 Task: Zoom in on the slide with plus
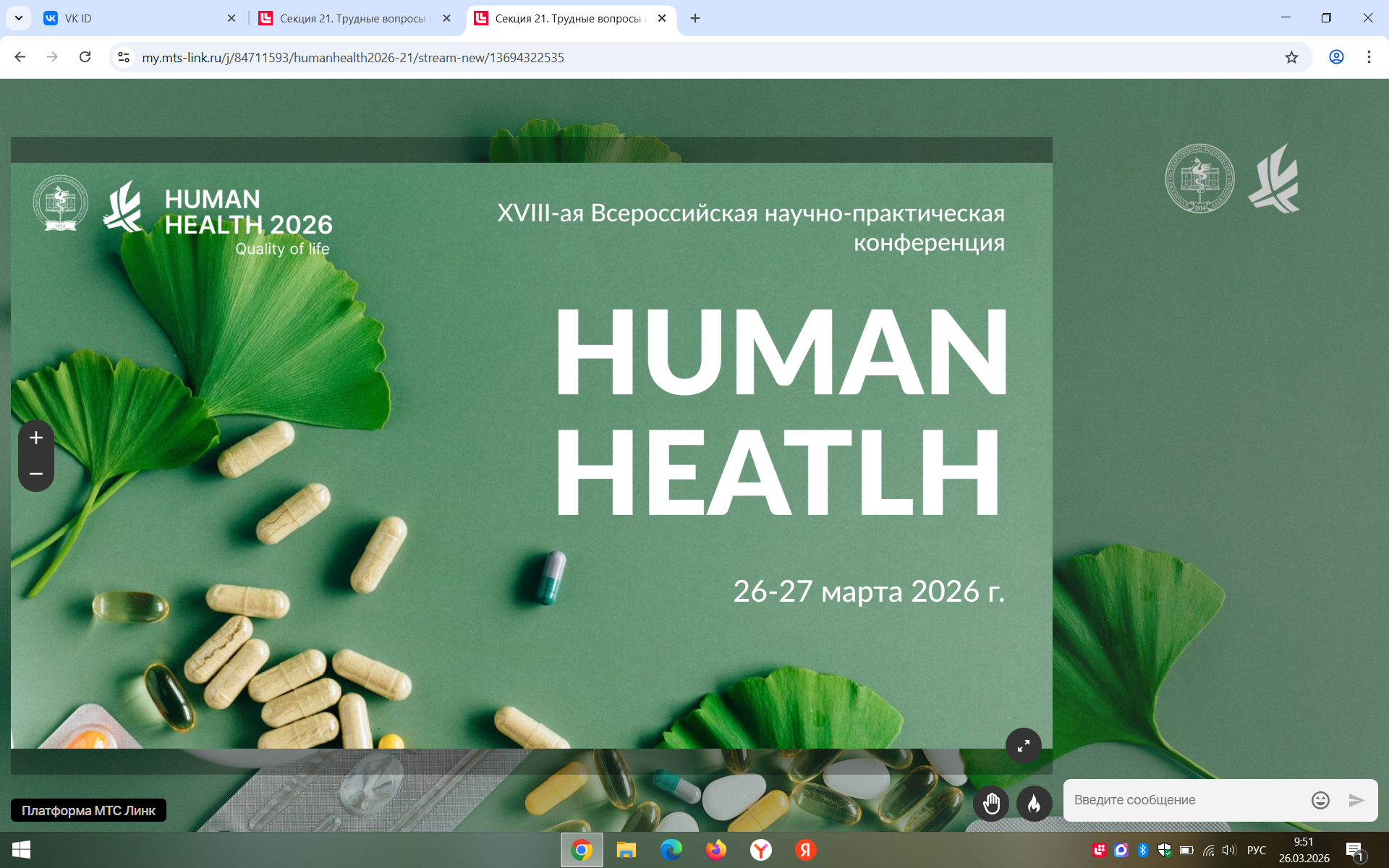tap(36, 438)
